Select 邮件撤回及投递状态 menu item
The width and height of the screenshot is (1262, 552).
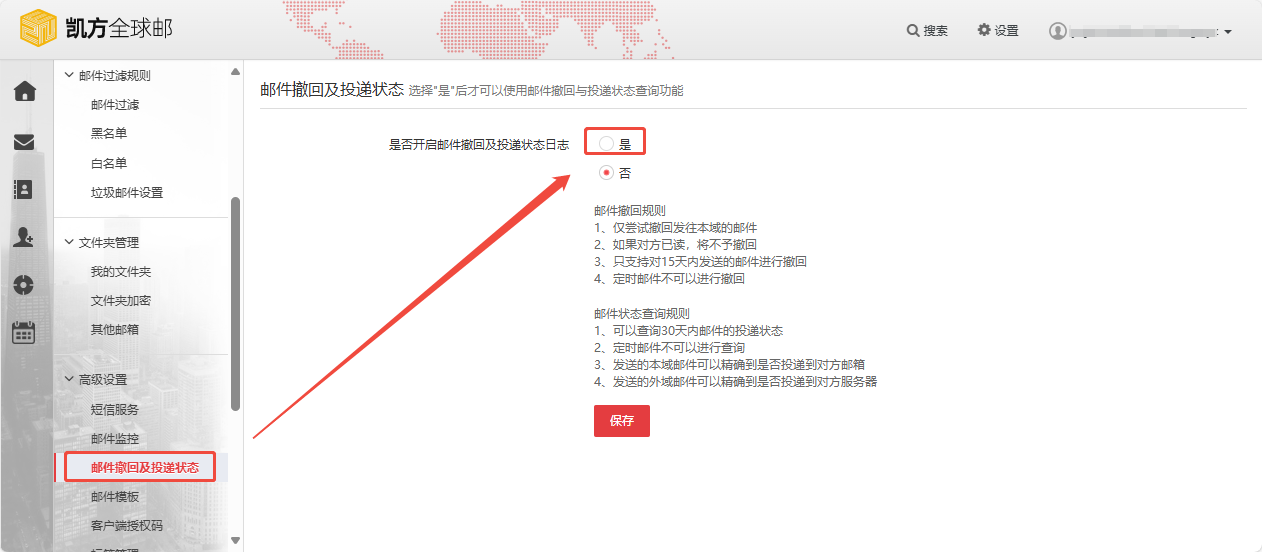[145, 467]
